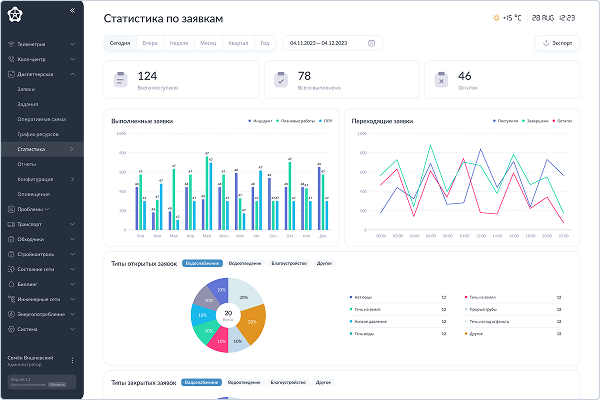Open Оперативная схема in the sidebar
This screenshot has width=600, height=400.
click(x=42, y=119)
